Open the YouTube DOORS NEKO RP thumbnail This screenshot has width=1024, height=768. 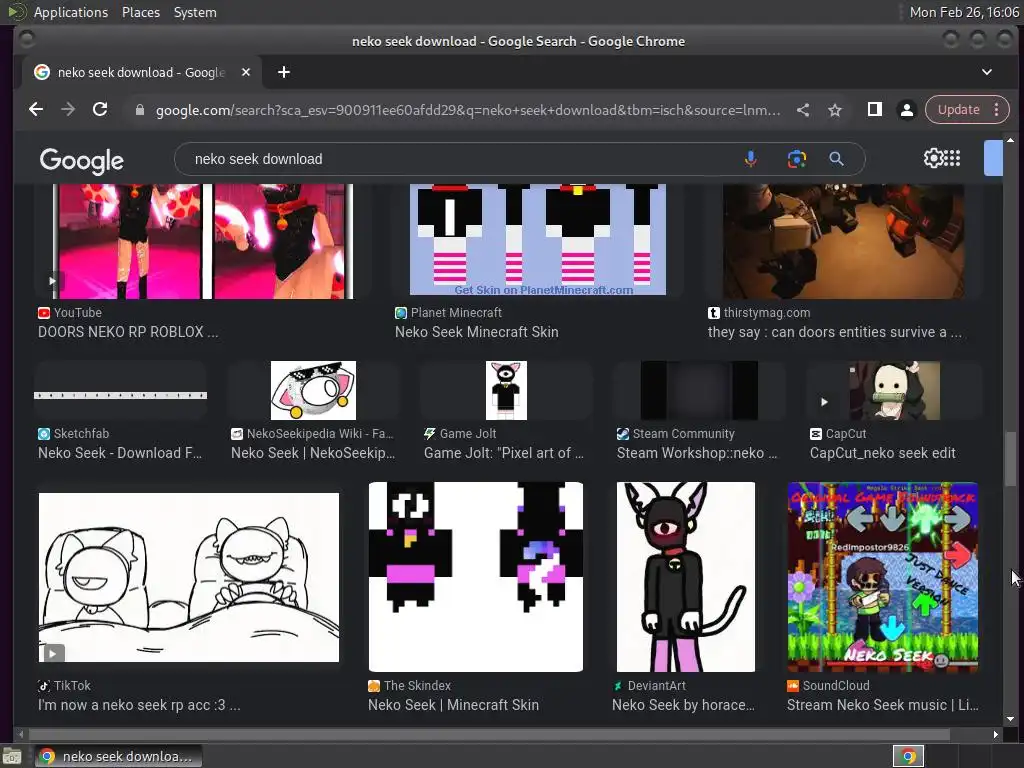[203, 241]
